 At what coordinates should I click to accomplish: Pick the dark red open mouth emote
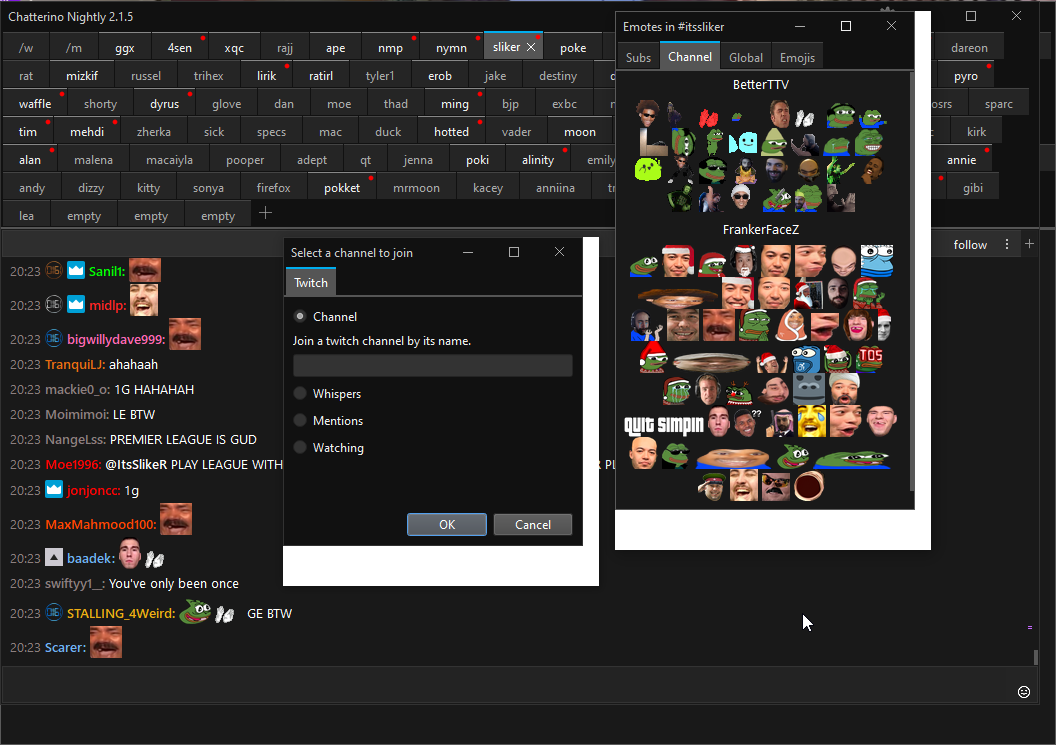808,486
